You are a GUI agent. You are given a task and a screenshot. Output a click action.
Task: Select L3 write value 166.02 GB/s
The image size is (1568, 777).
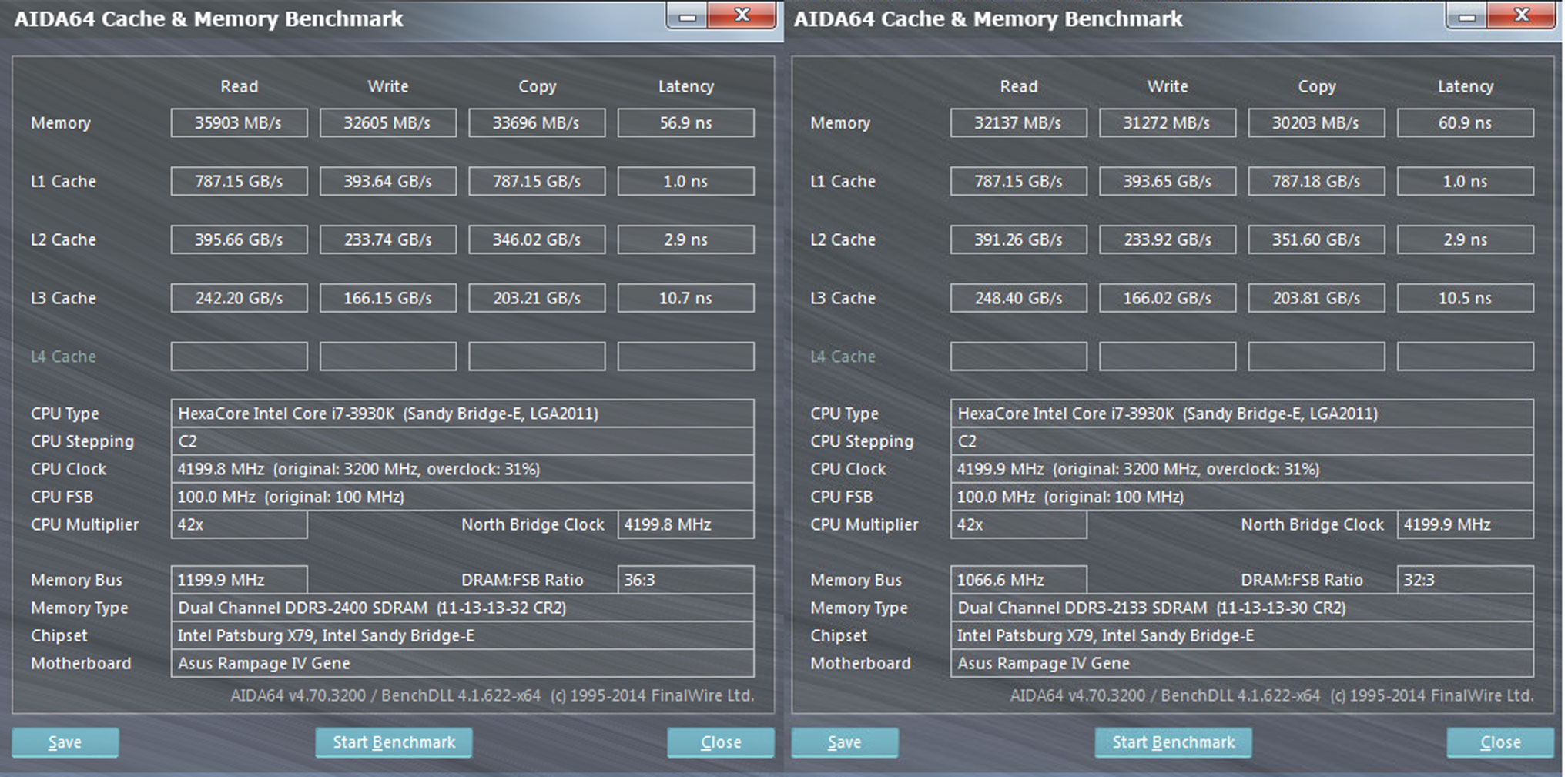pyautogui.click(x=1167, y=298)
